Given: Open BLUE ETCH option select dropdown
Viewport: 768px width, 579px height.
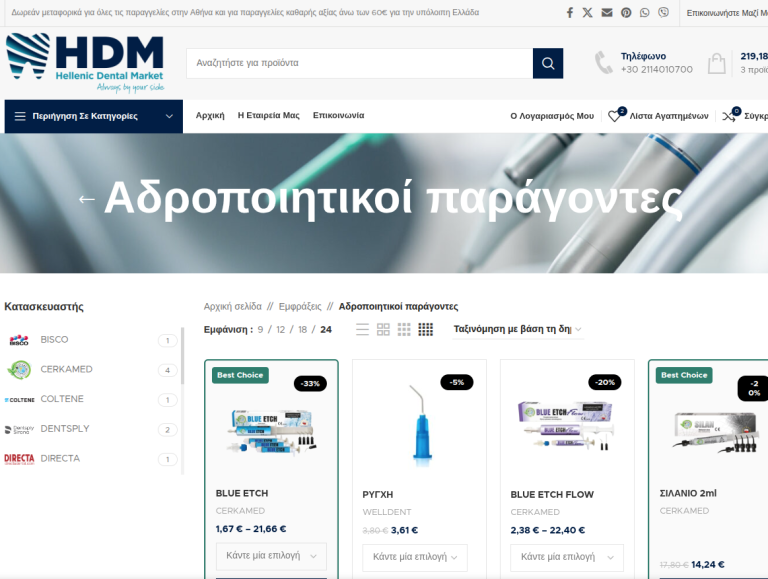Looking at the screenshot, I should [271, 556].
